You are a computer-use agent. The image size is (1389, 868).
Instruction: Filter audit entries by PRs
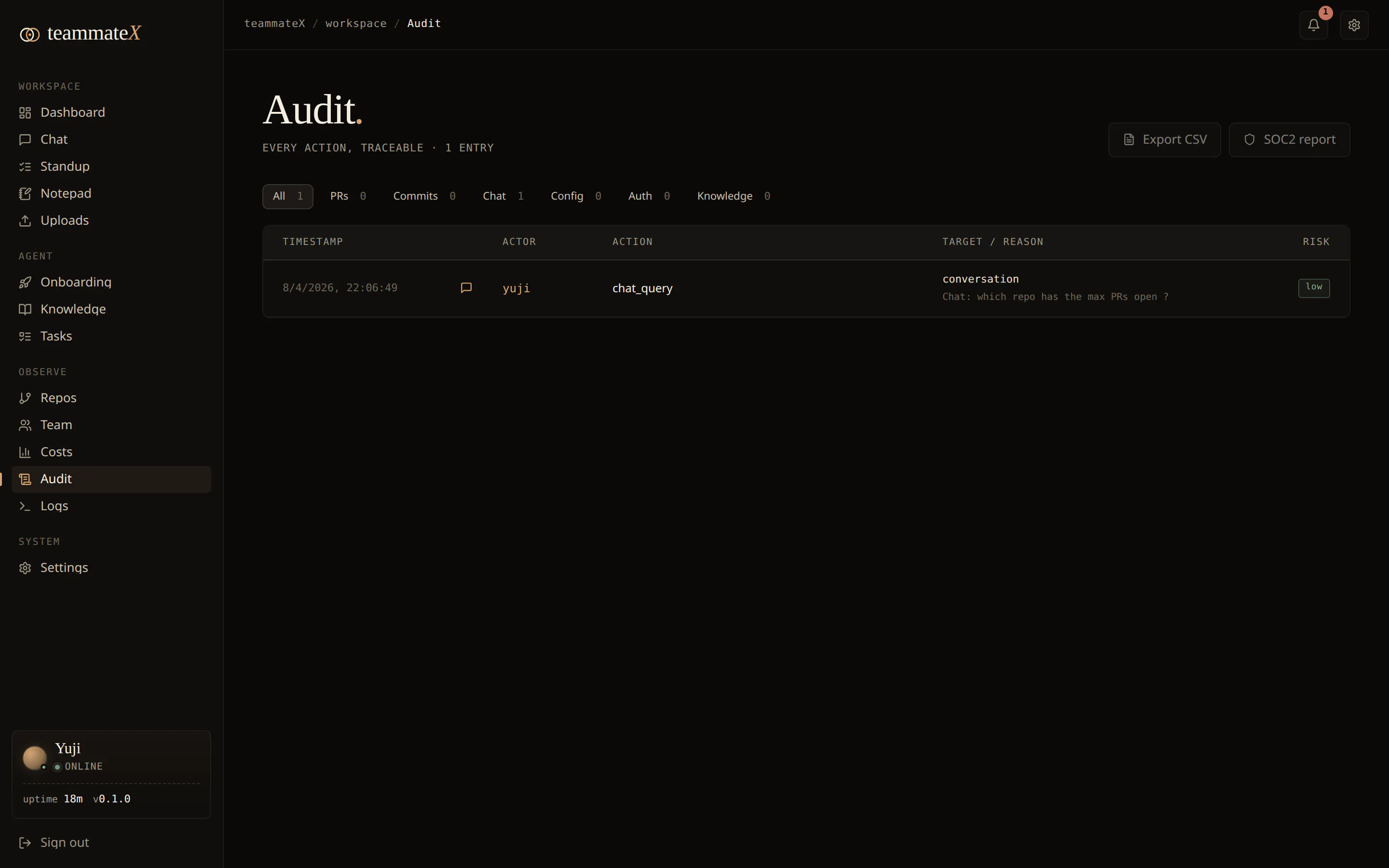point(348,196)
